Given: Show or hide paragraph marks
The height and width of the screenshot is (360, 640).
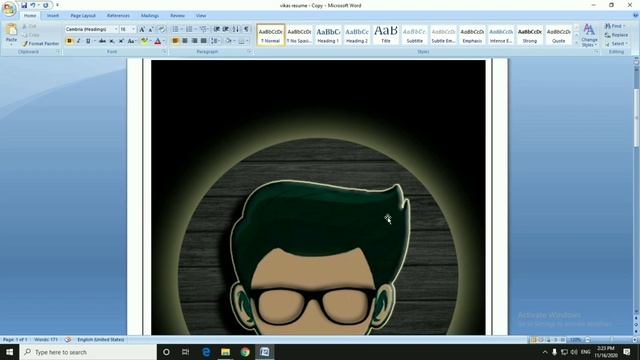Looking at the screenshot, I should click(246, 29).
